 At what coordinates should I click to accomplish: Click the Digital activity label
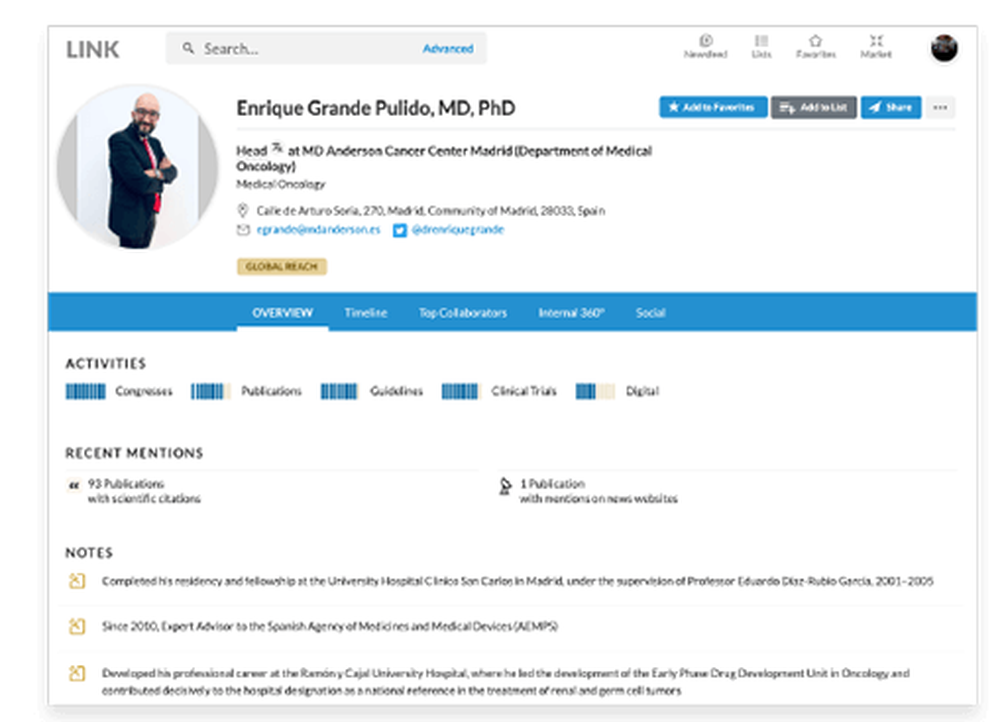(642, 391)
